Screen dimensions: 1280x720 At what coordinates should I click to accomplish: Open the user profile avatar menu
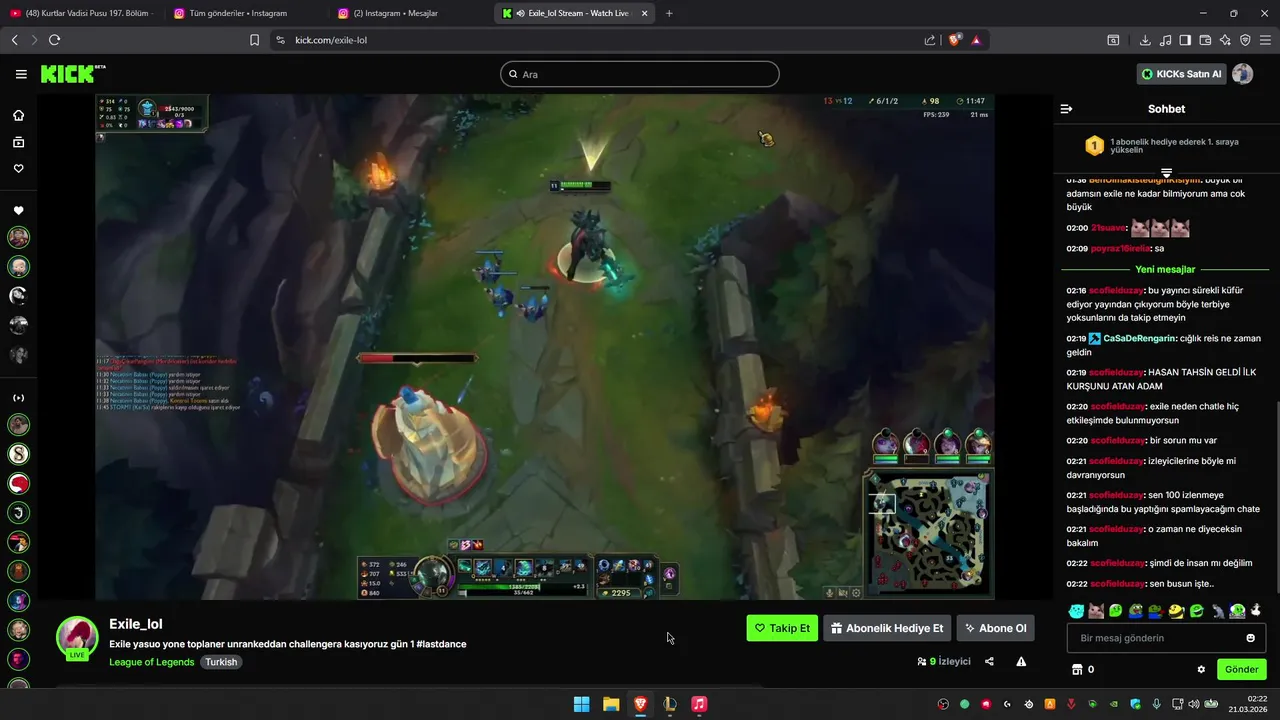(1243, 74)
